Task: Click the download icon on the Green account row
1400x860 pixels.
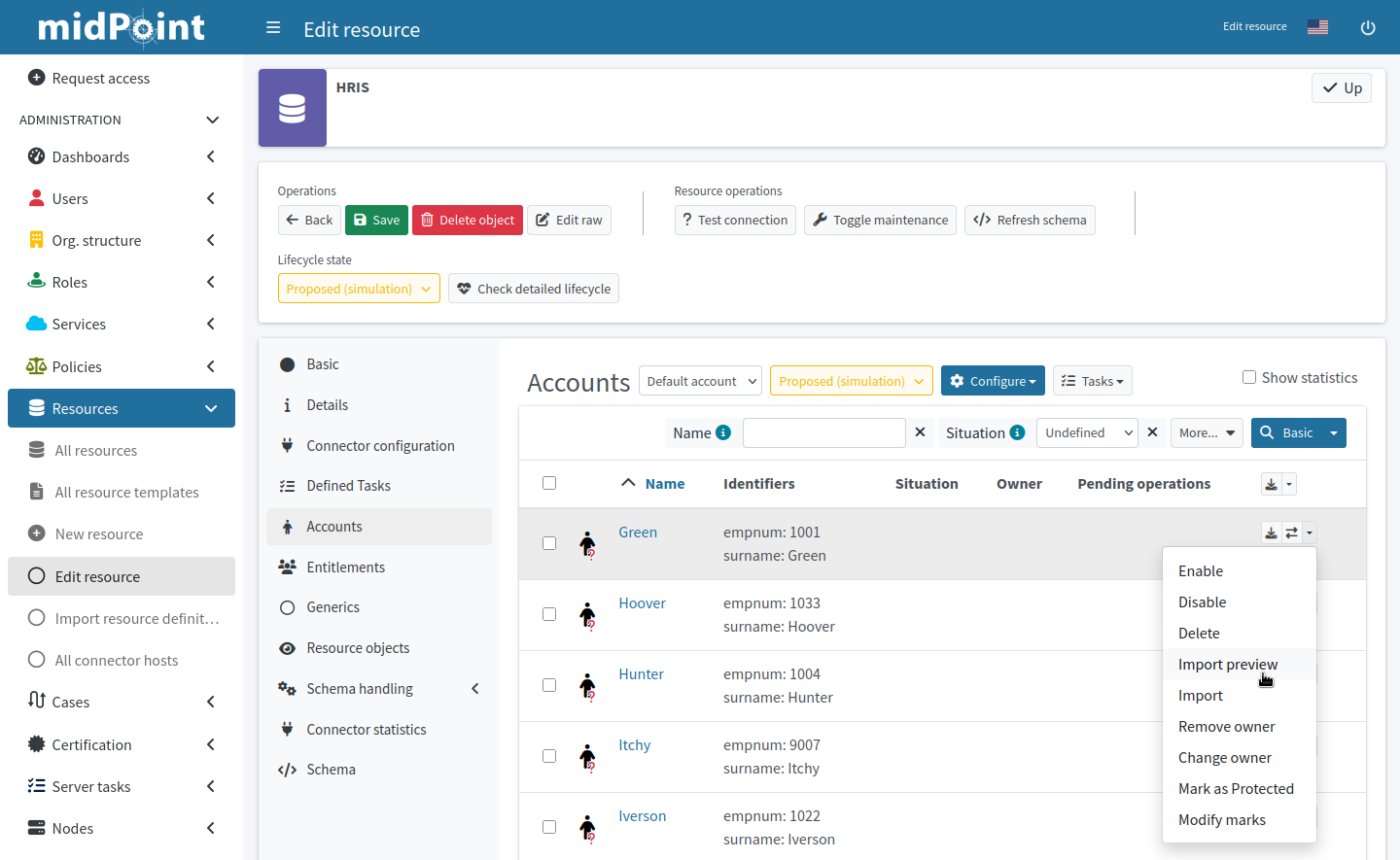Action: tap(1271, 532)
